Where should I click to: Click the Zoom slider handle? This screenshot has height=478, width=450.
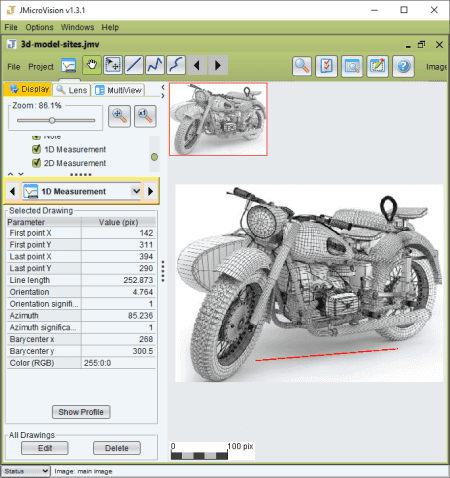click(52, 120)
